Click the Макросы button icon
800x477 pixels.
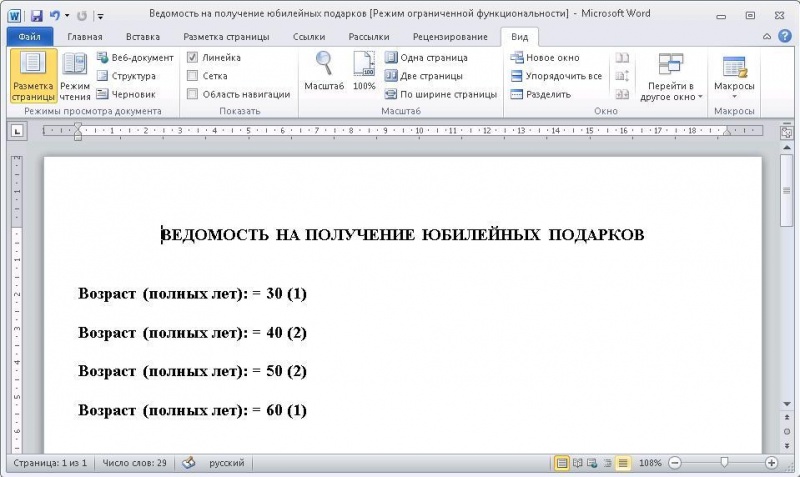(x=734, y=66)
